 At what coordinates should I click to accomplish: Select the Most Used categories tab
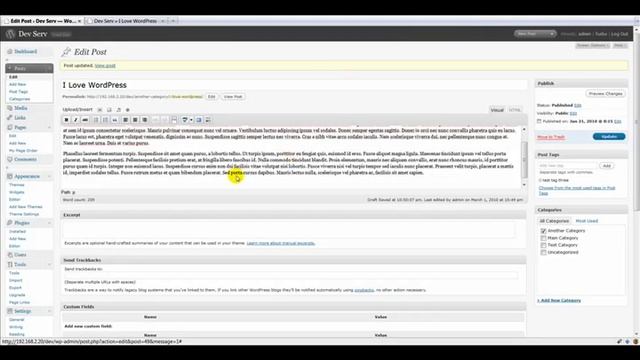(x=587, y=221)
